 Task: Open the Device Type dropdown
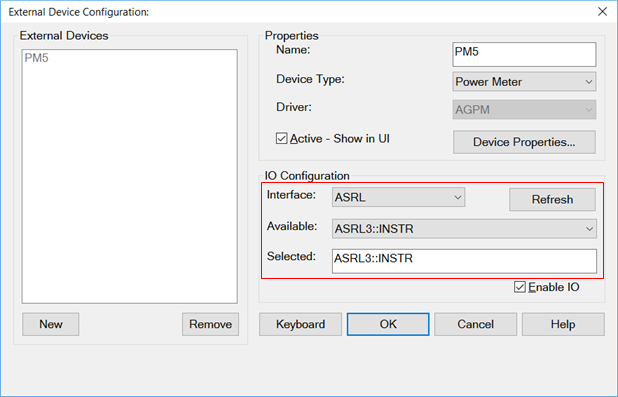tap(524, 82)
